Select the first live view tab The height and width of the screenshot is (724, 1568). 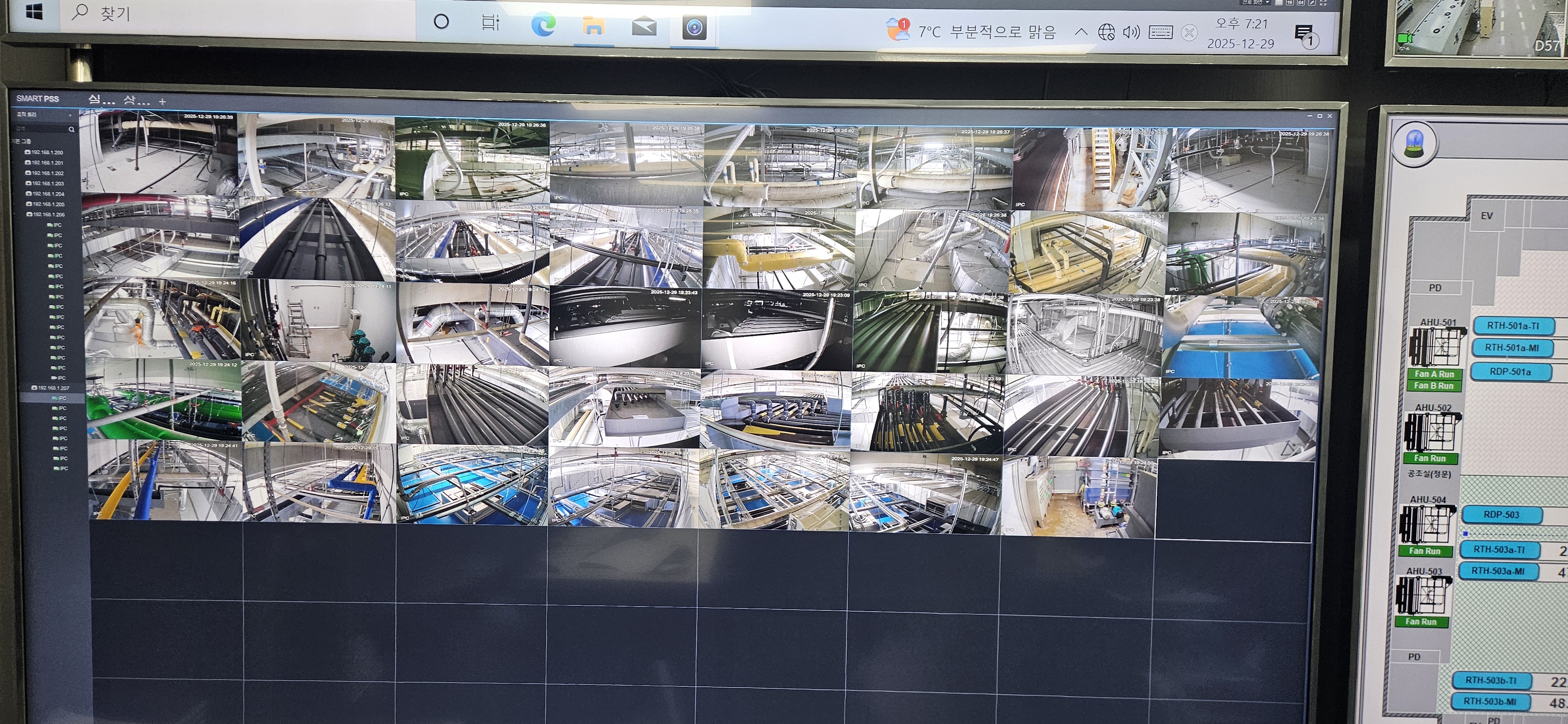pyautogui.click(x=101, y=100)
